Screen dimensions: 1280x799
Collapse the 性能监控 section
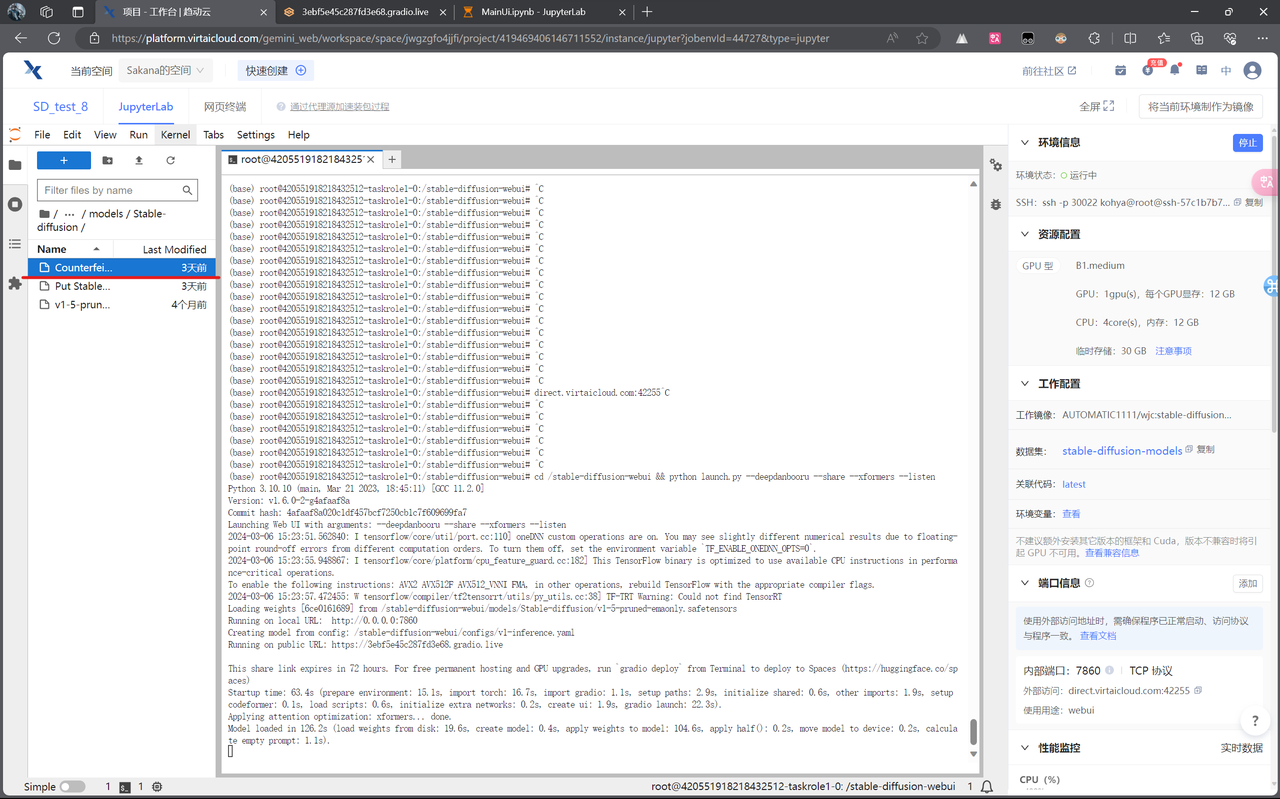coord(1025,747)
